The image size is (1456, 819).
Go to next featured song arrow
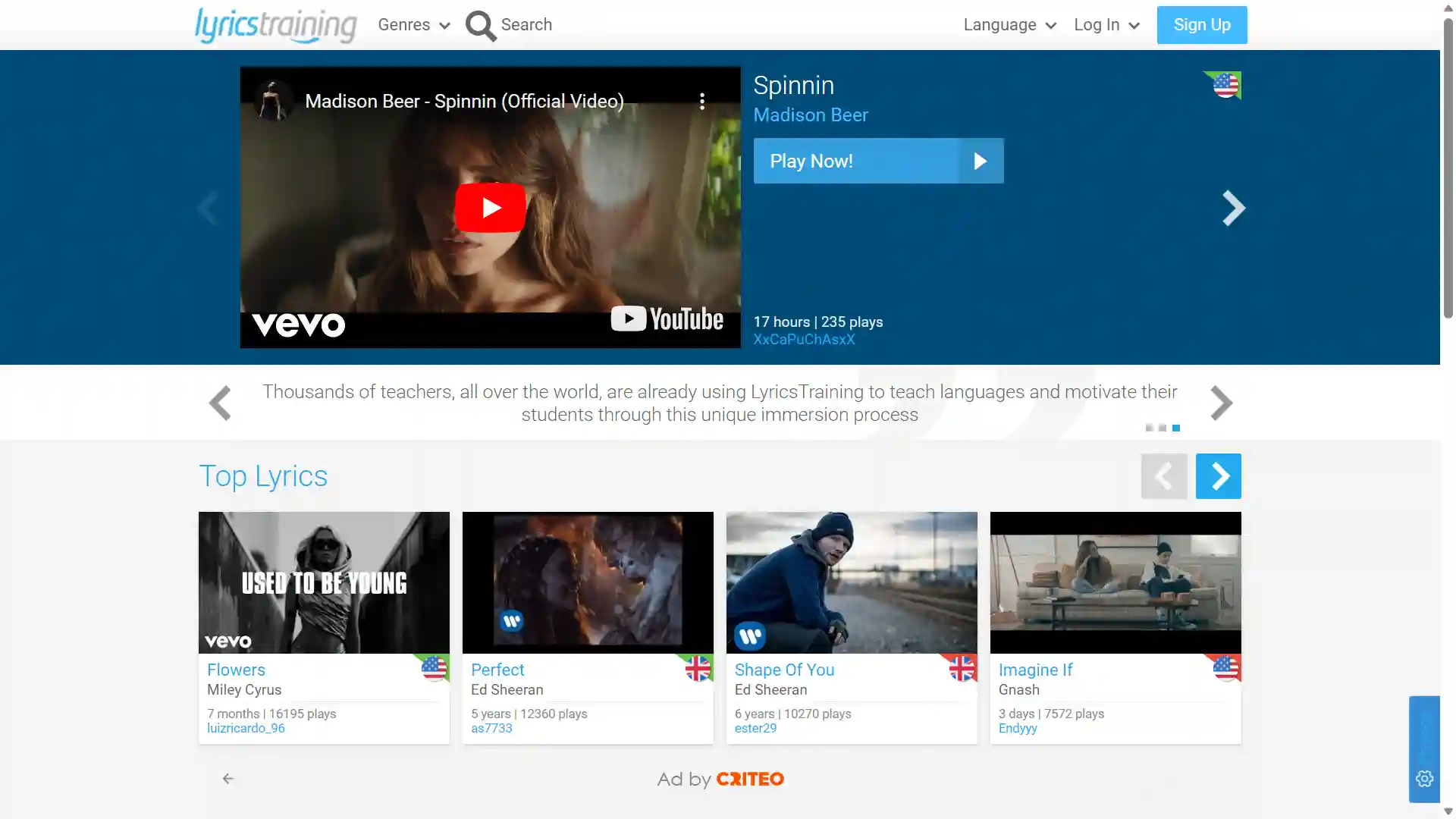point(1234,208)
